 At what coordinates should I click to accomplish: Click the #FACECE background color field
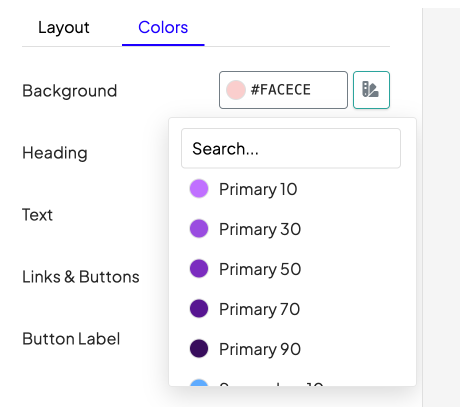pyautogui.click(x=283, y=90)
